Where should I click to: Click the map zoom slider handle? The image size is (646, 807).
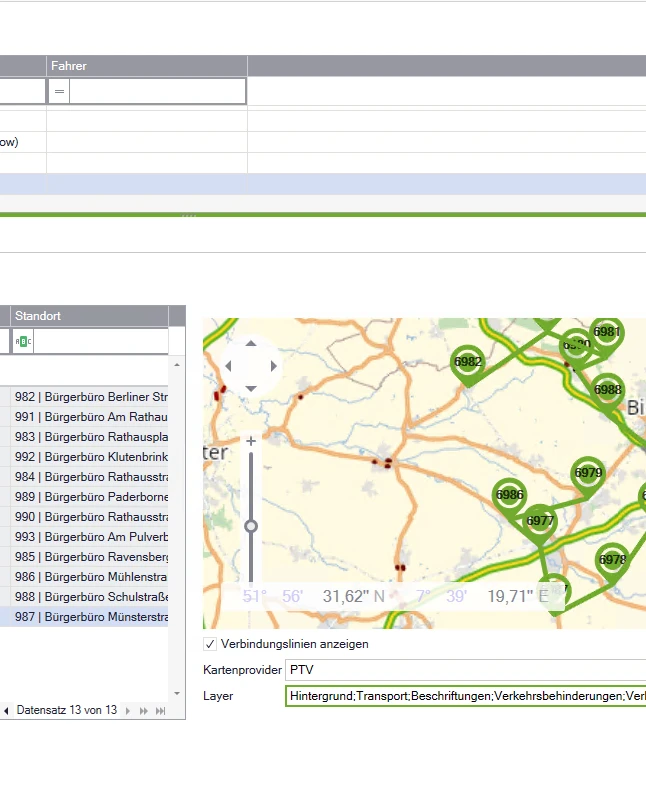[x=251, y=526]
